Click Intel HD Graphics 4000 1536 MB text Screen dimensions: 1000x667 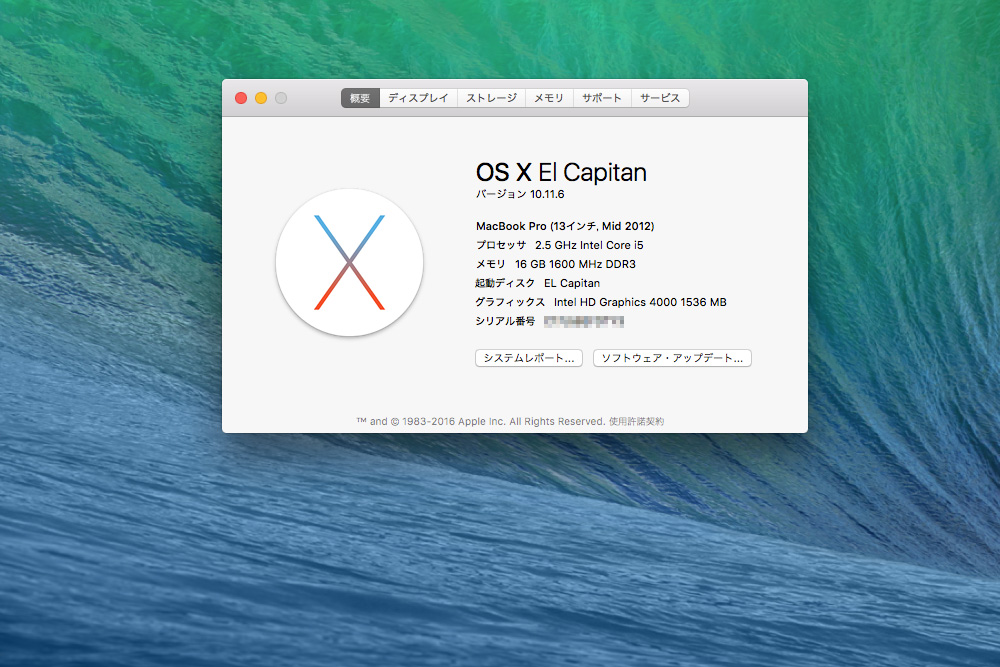[x=640, y=302]
